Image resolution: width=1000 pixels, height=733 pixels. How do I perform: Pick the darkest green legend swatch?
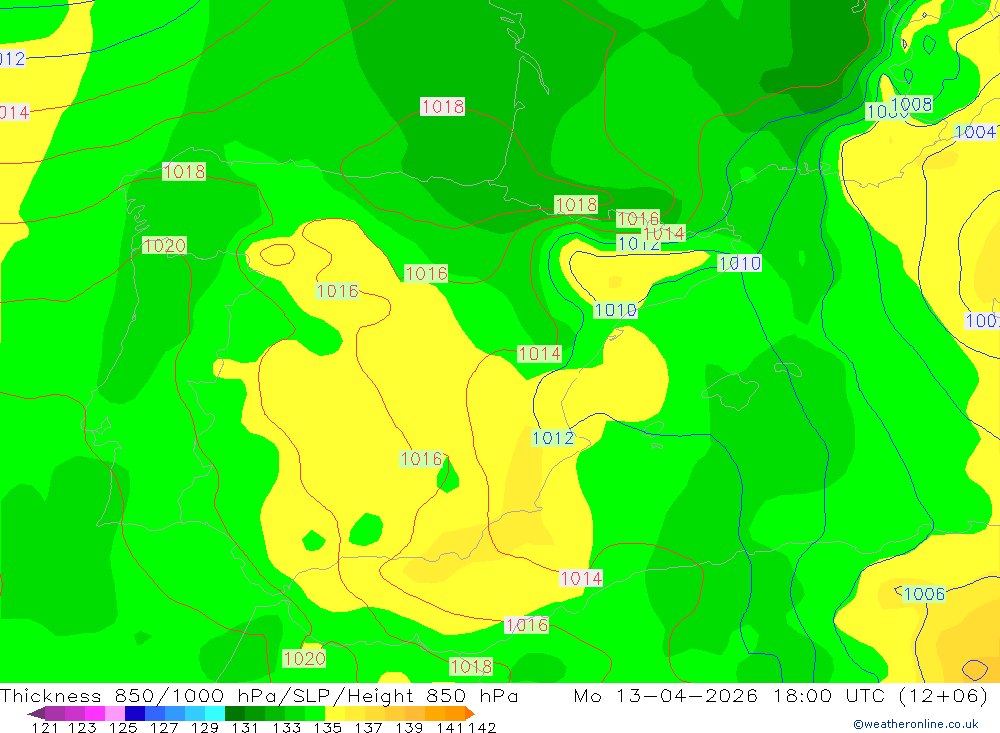coord(235,713)
